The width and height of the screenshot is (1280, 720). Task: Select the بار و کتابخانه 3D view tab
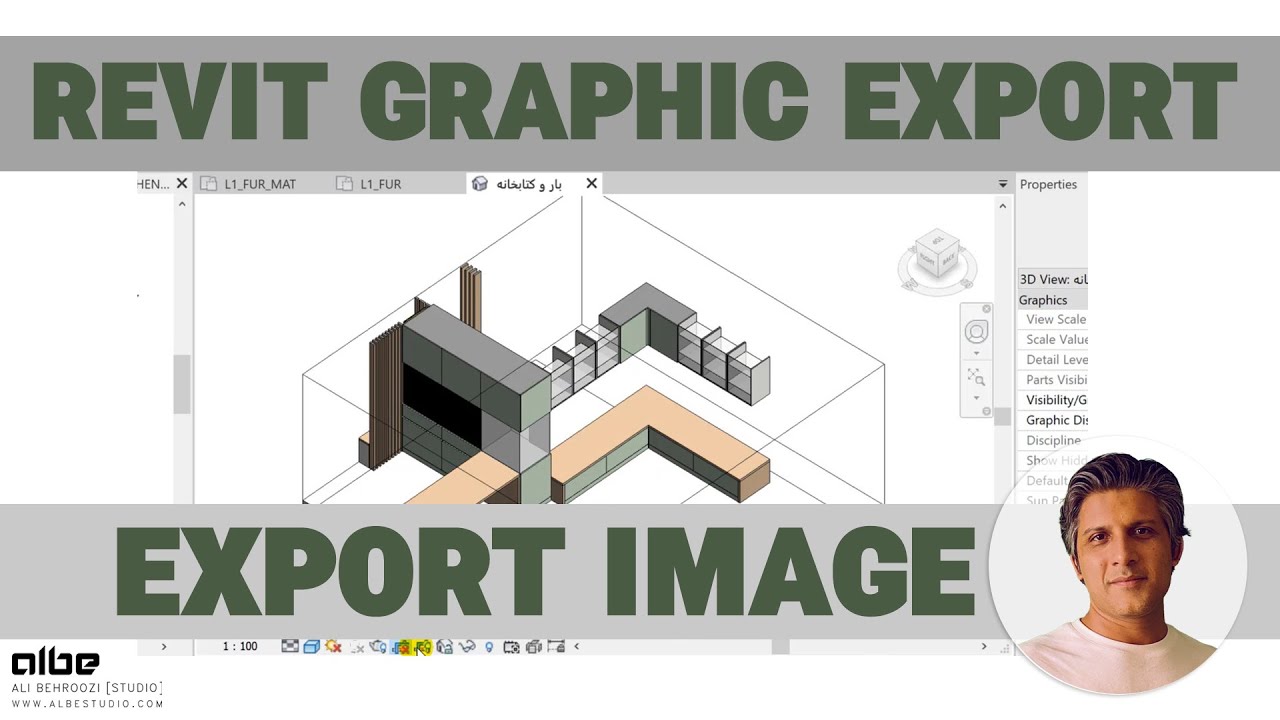point(529,184)
